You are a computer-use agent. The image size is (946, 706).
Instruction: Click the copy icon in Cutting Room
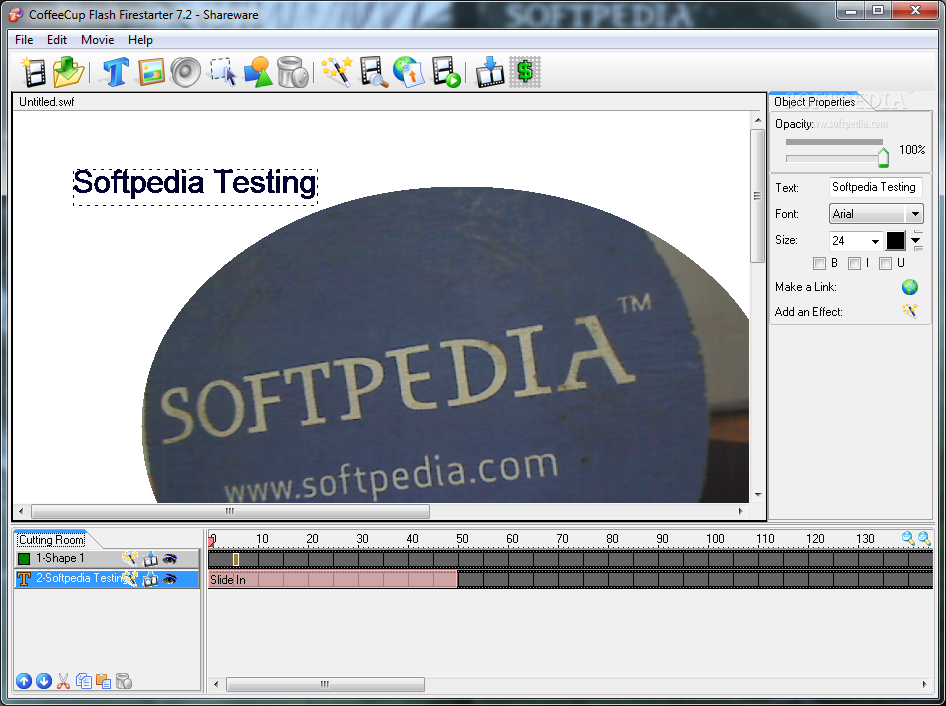coord(83,681)
